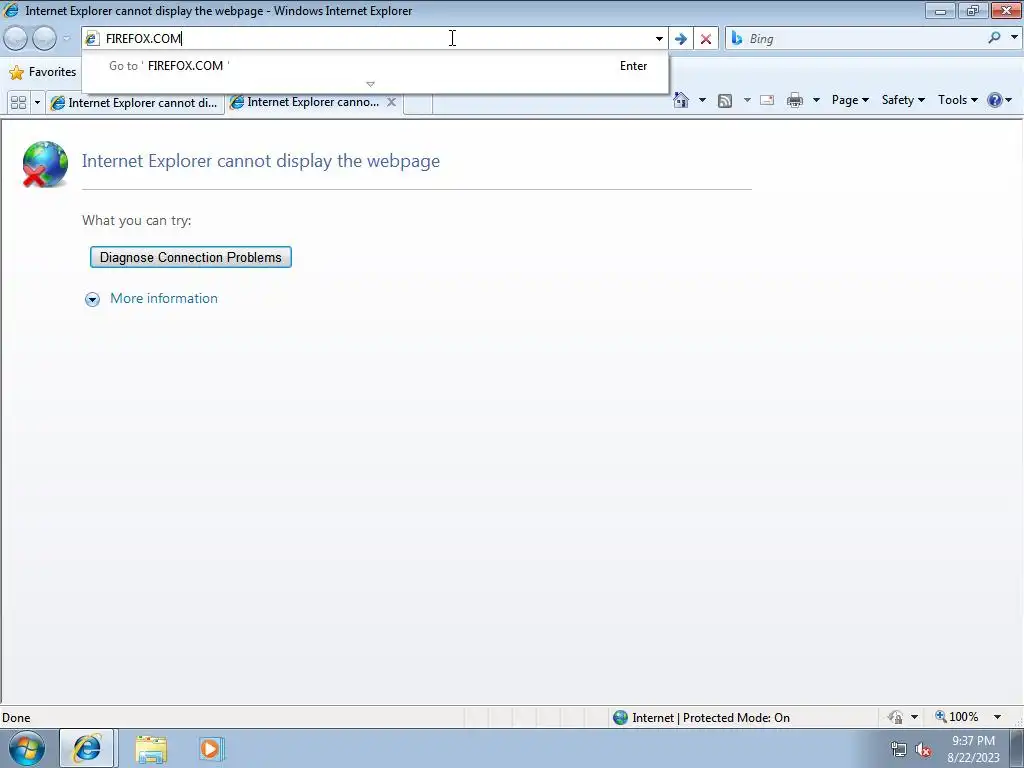Click the Show desktop strip

1017,748
